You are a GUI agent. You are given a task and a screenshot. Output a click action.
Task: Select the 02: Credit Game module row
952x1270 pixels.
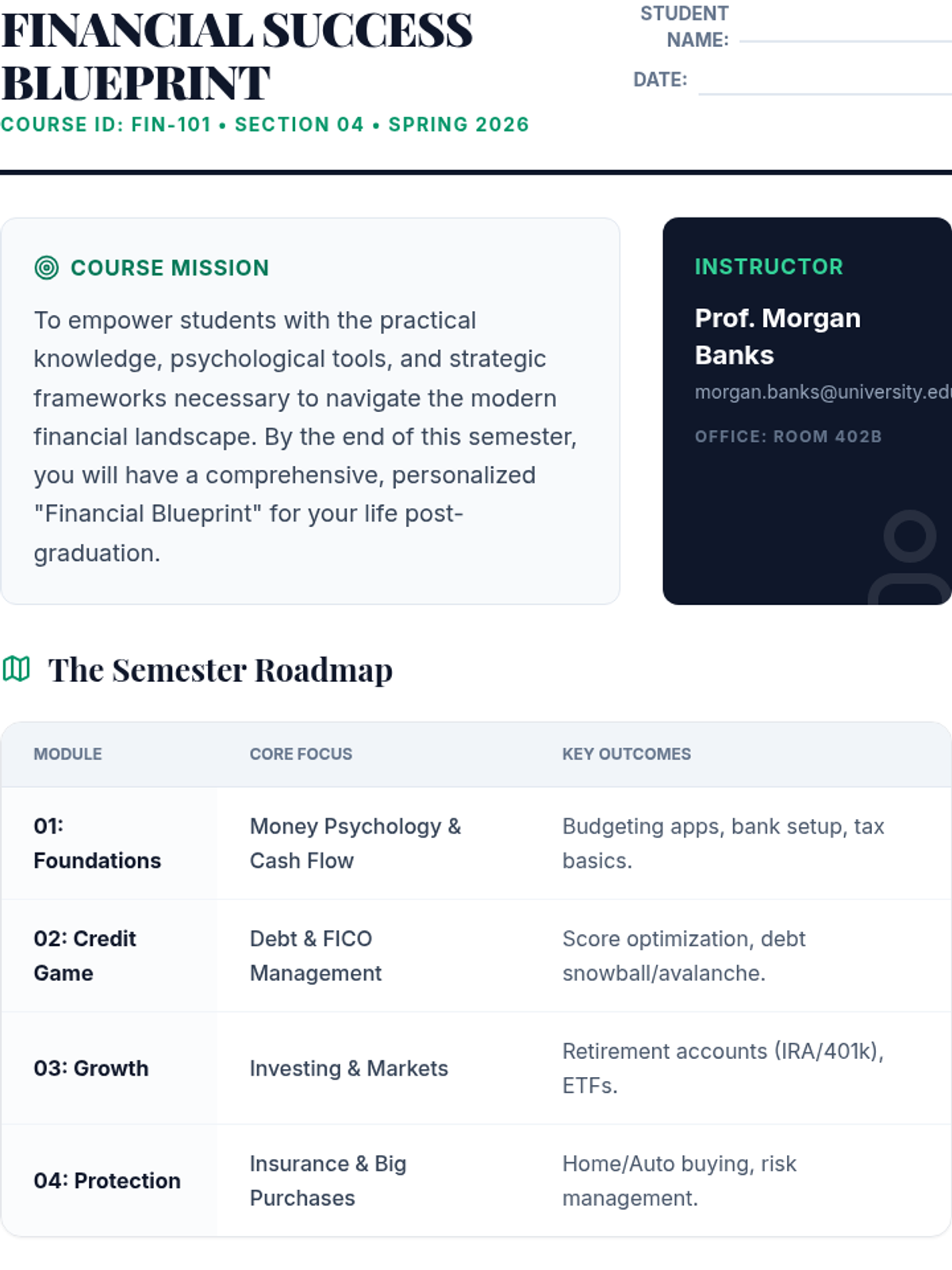click(x=476, y=956)
